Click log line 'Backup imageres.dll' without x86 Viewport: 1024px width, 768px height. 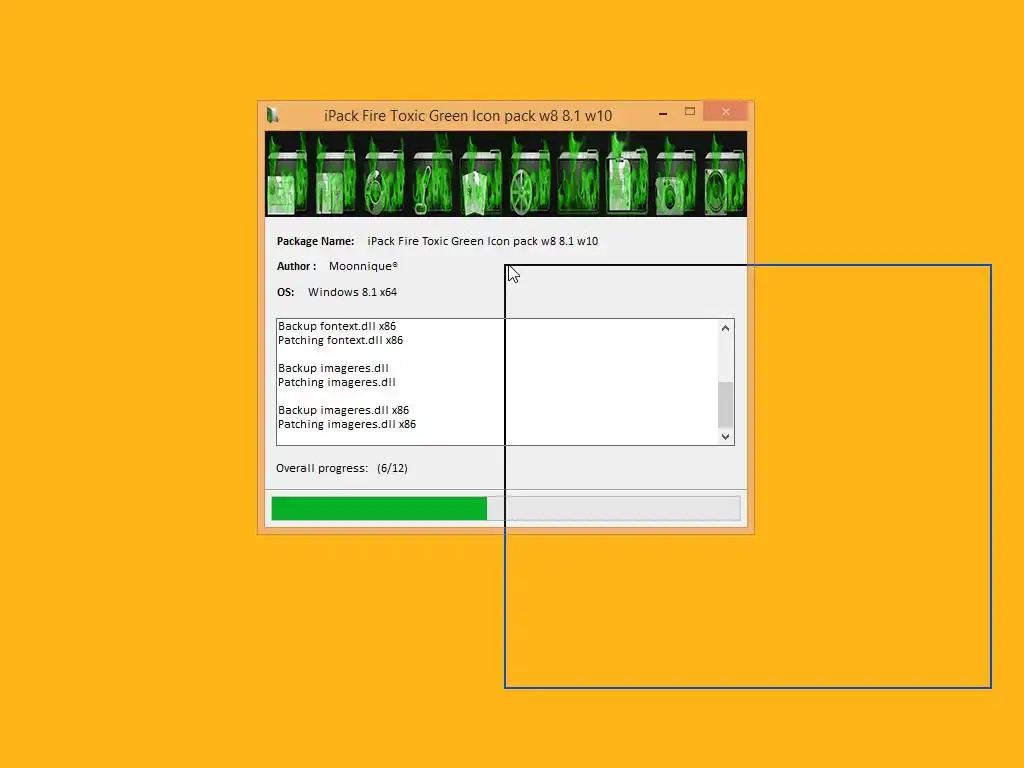[333, 368]
